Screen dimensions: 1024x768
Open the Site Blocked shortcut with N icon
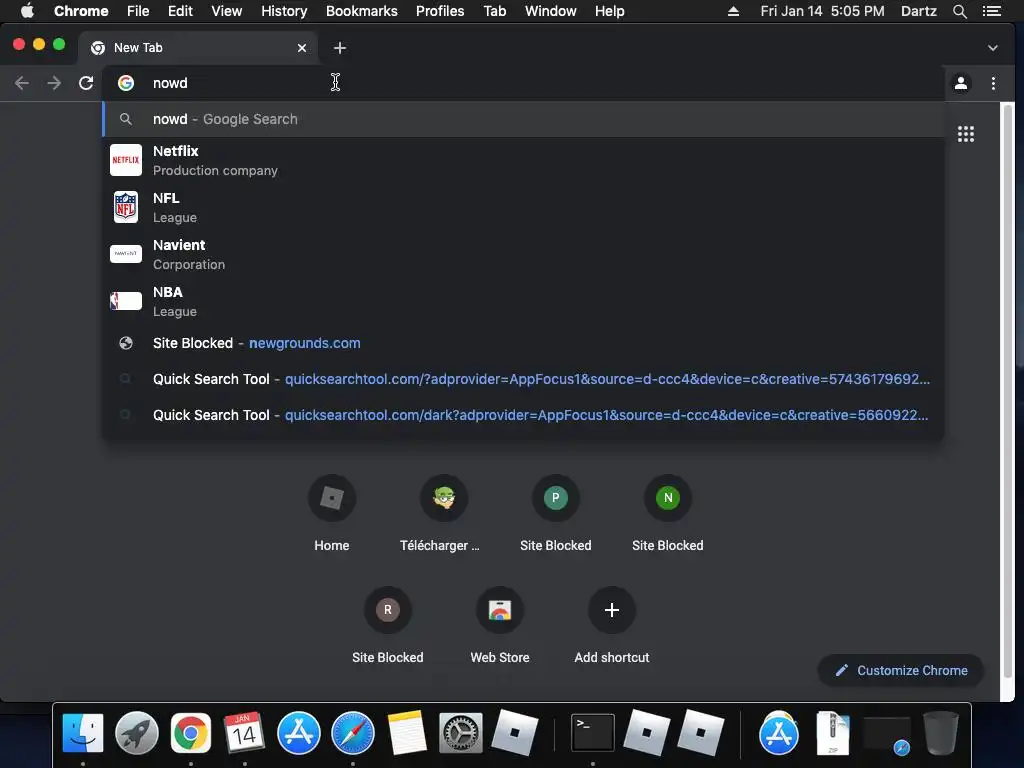point(667,514)
